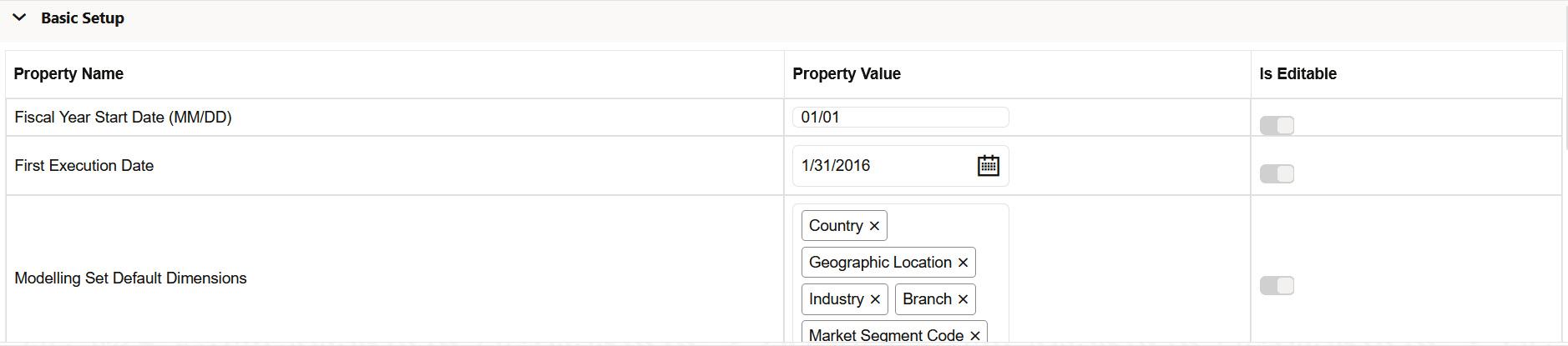
Task: Click the Country dimension chip label
Action: (x=836, y=226)
